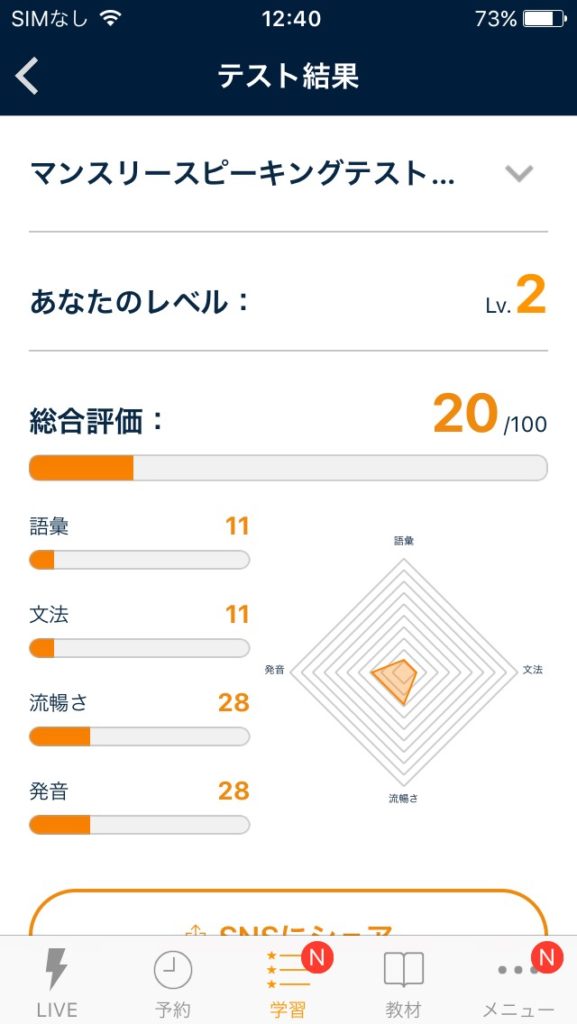Open the LIVE lightning bolt icon
The height and width of the screenshot is (1024, 577).
coord(56,970)
